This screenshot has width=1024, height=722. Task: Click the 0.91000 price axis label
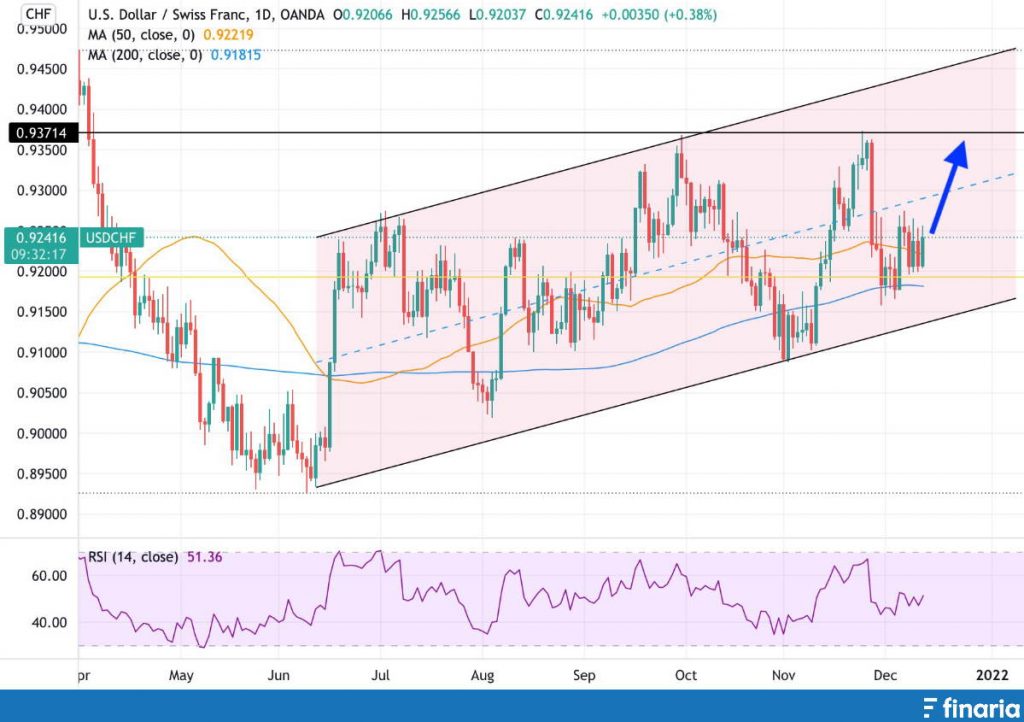coord(42,353)
